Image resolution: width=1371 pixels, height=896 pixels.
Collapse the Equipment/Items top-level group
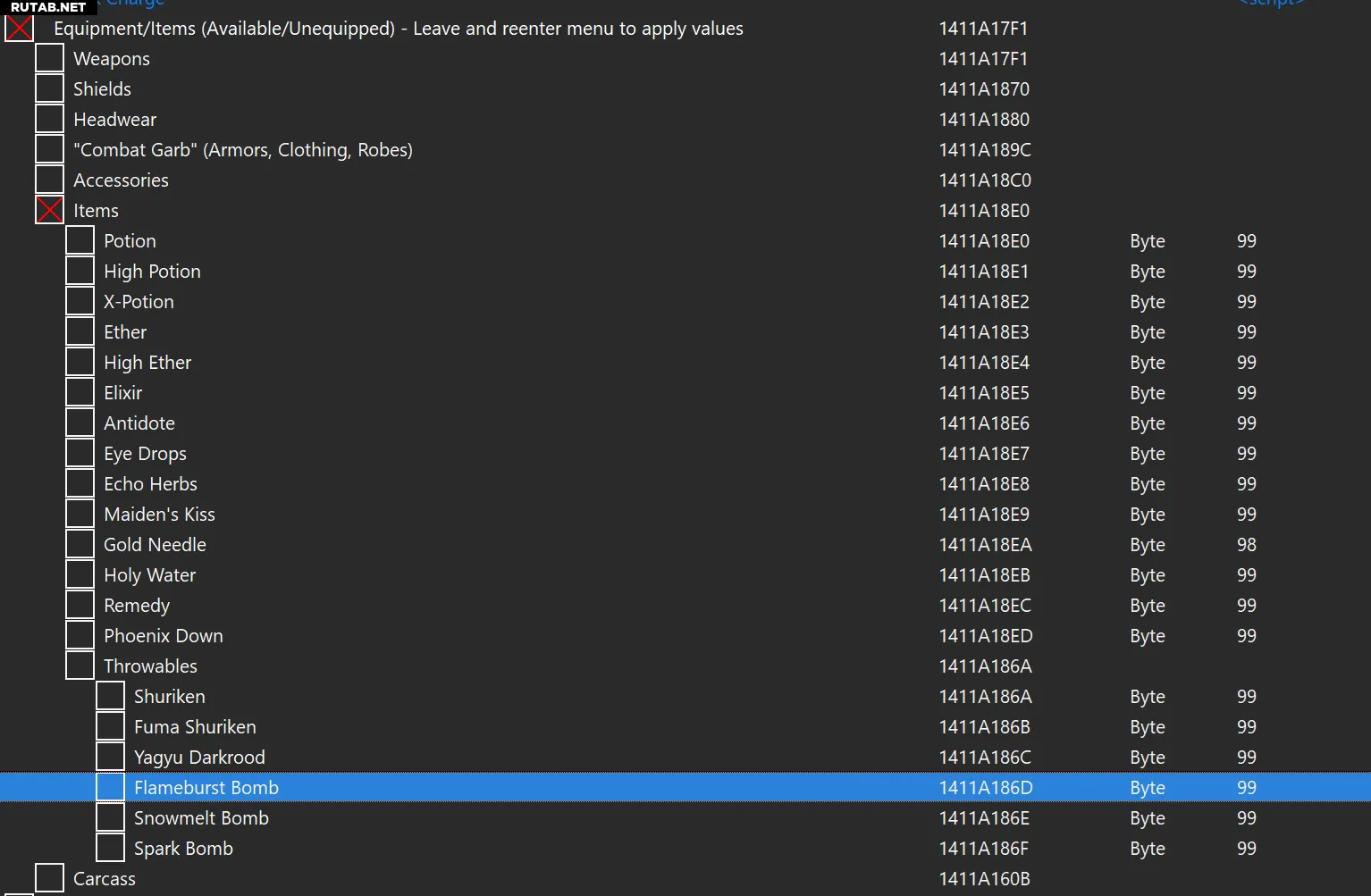coord(19,29)
